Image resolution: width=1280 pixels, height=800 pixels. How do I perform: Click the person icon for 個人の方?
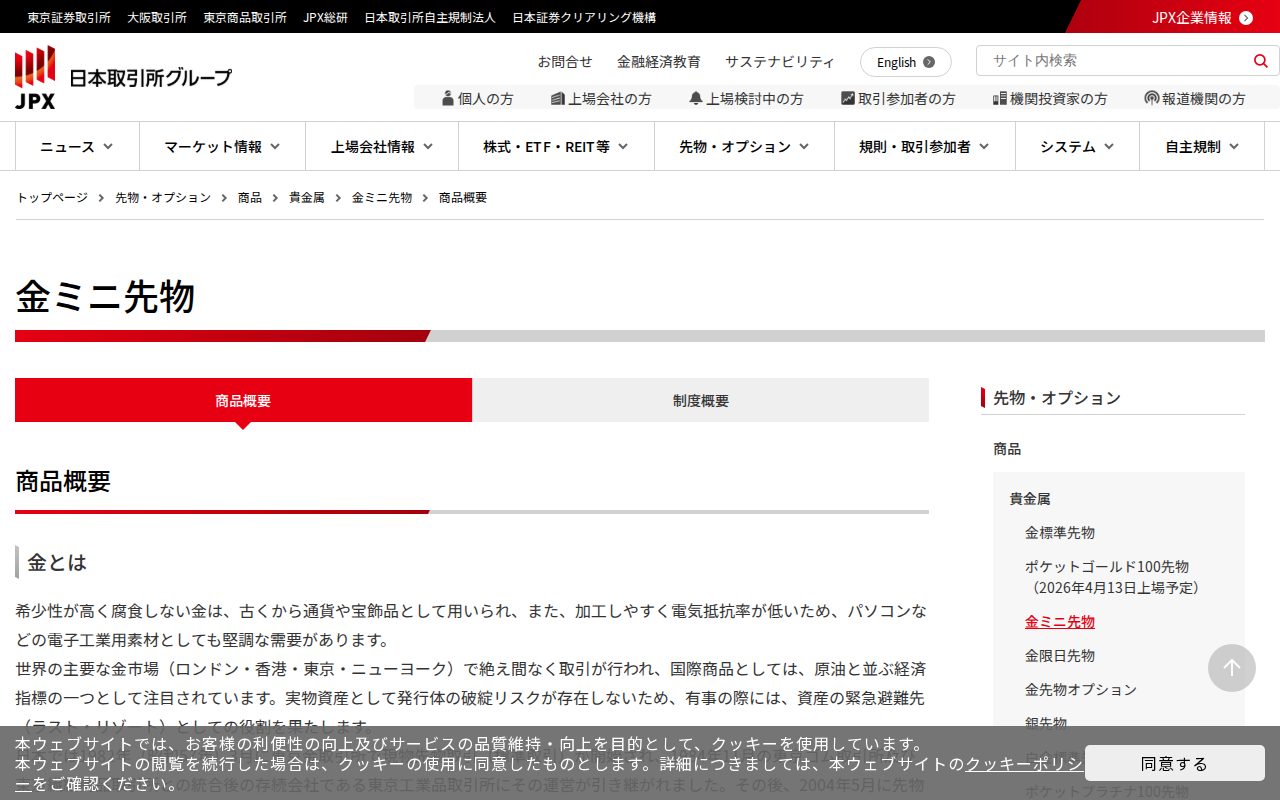(448, 98)
